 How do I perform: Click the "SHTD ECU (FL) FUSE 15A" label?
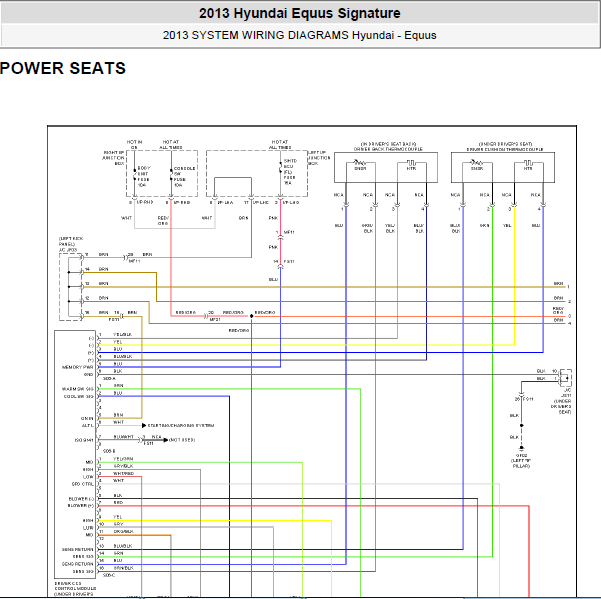[x=290, y=172]
